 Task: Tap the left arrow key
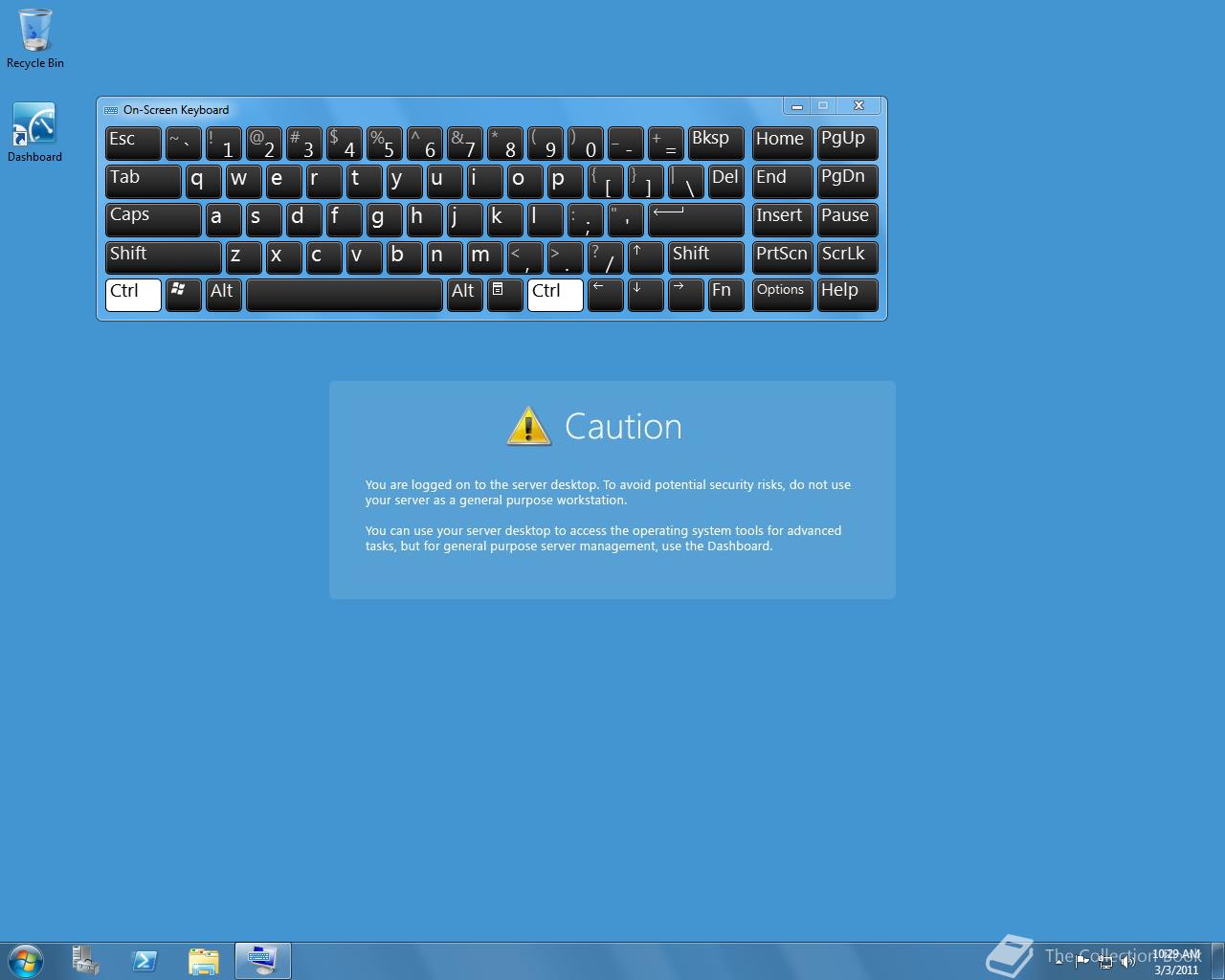(x=605, y=295)
